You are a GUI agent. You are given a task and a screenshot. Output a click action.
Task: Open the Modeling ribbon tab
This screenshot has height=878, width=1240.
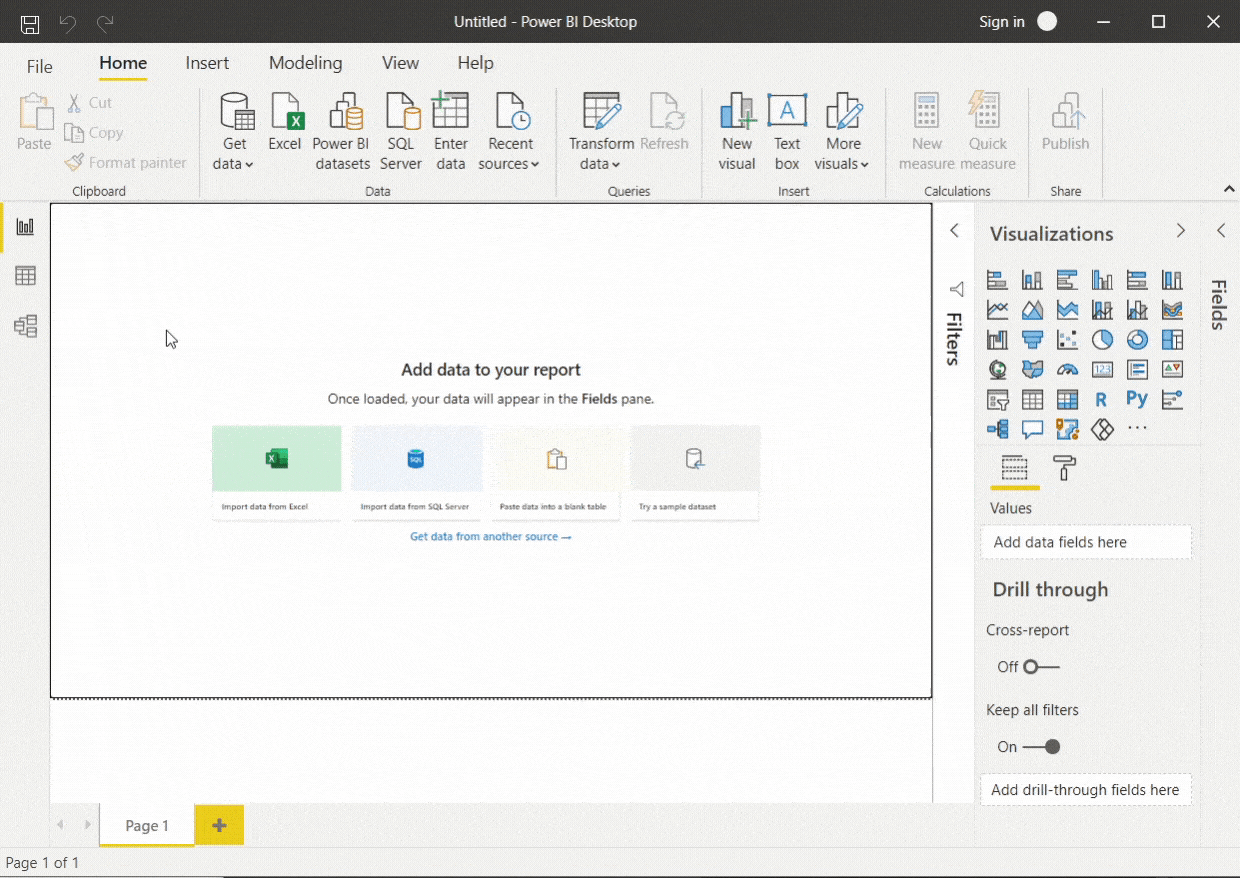pos(306,63)
